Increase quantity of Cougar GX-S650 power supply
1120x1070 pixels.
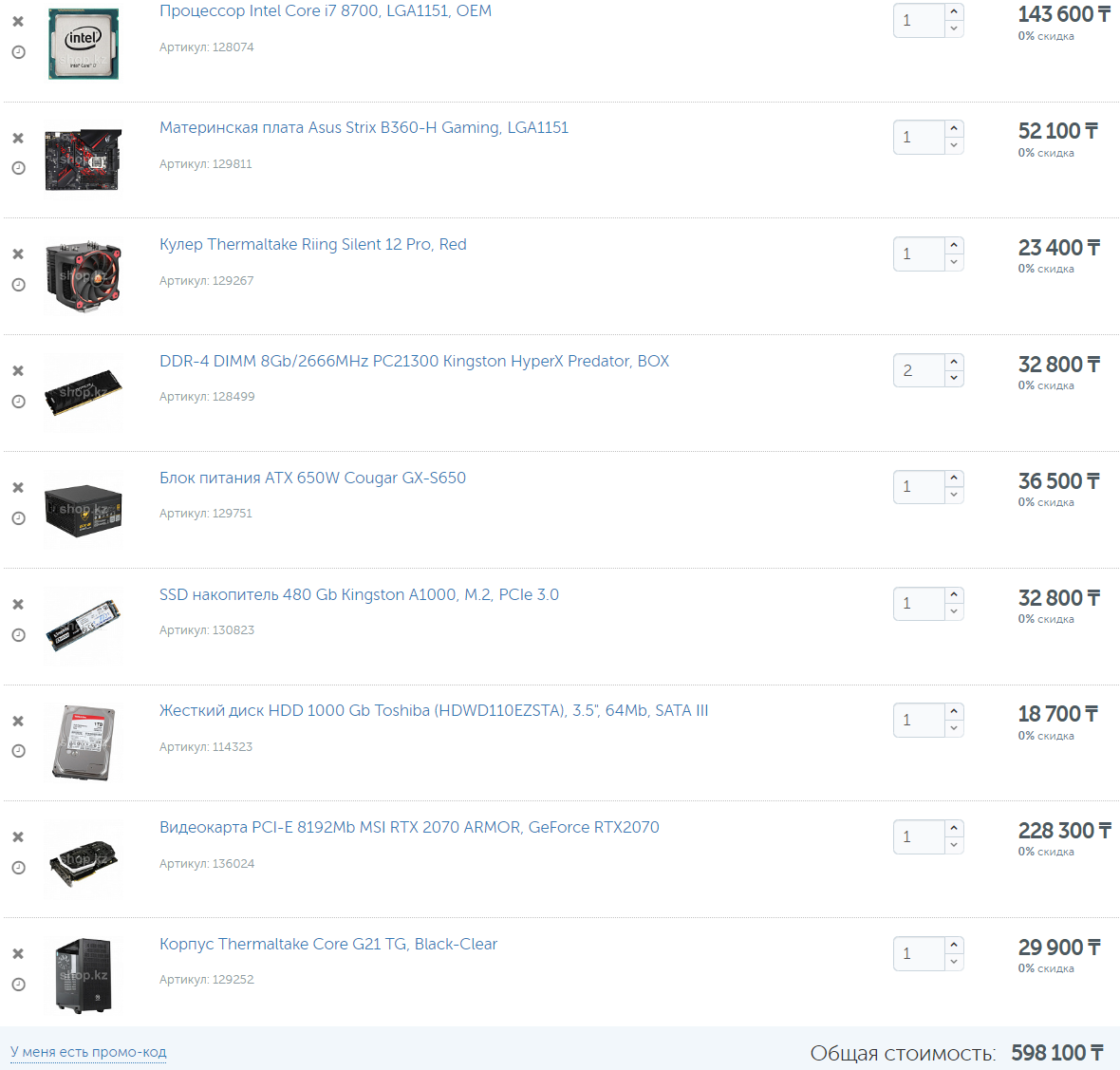tap(954, 479)
